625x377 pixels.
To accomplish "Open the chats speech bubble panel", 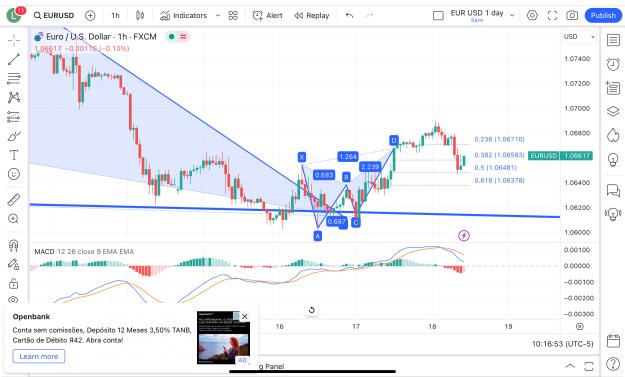I will pyautogui.click(x=613, y=190).
